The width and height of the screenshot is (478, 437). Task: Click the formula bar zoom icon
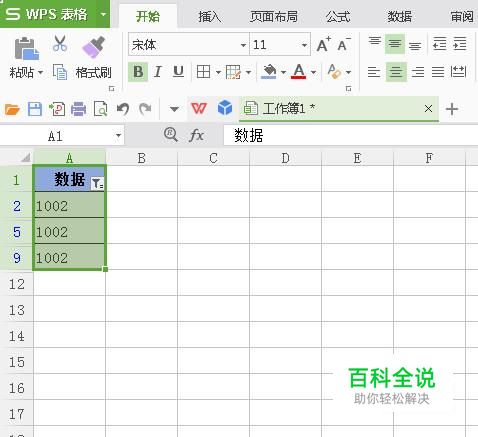pyautogui.click(x=171, y=135)
